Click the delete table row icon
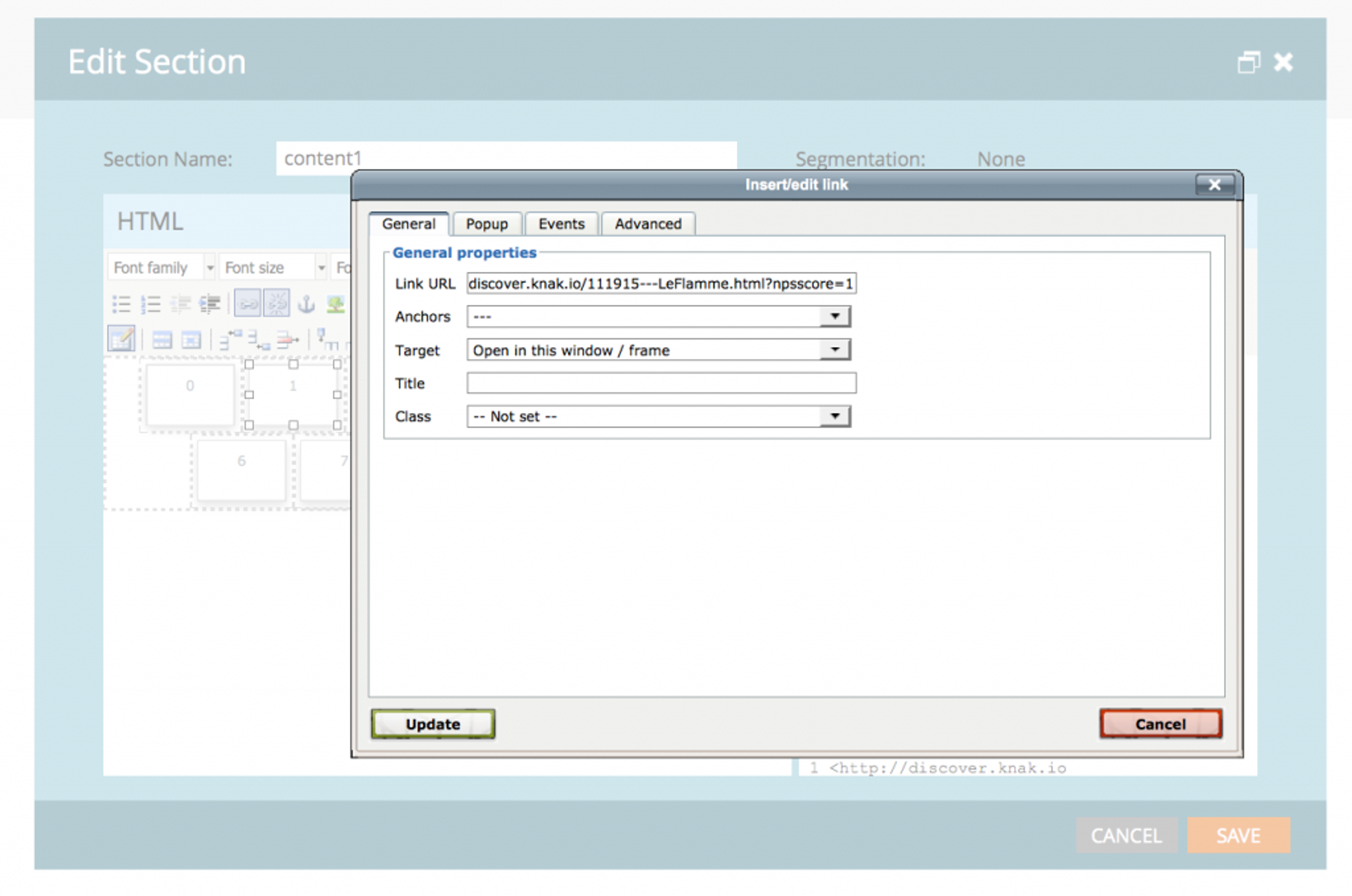 click(287, 340)
